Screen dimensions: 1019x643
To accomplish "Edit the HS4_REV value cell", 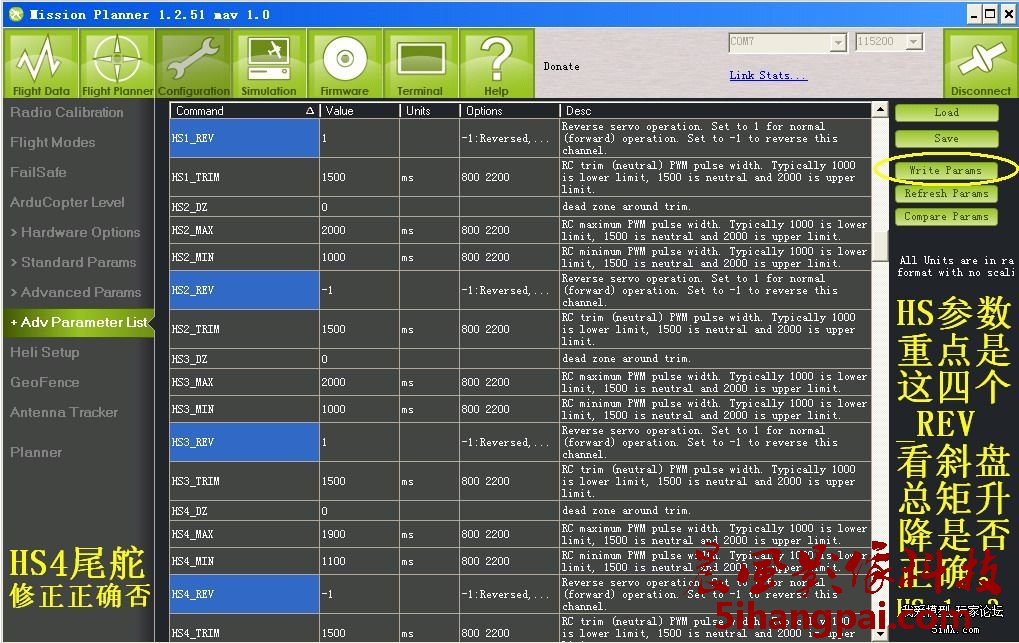I will [359, 595].
